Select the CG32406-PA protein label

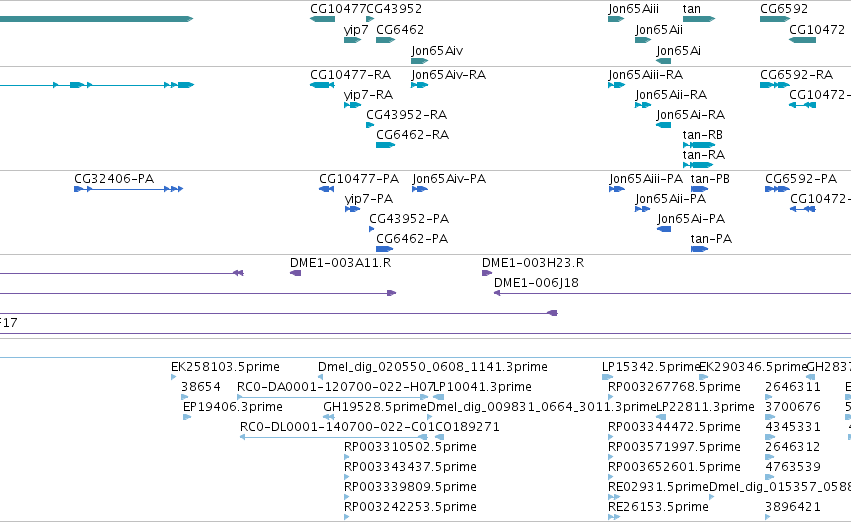[x=114, y=179]
